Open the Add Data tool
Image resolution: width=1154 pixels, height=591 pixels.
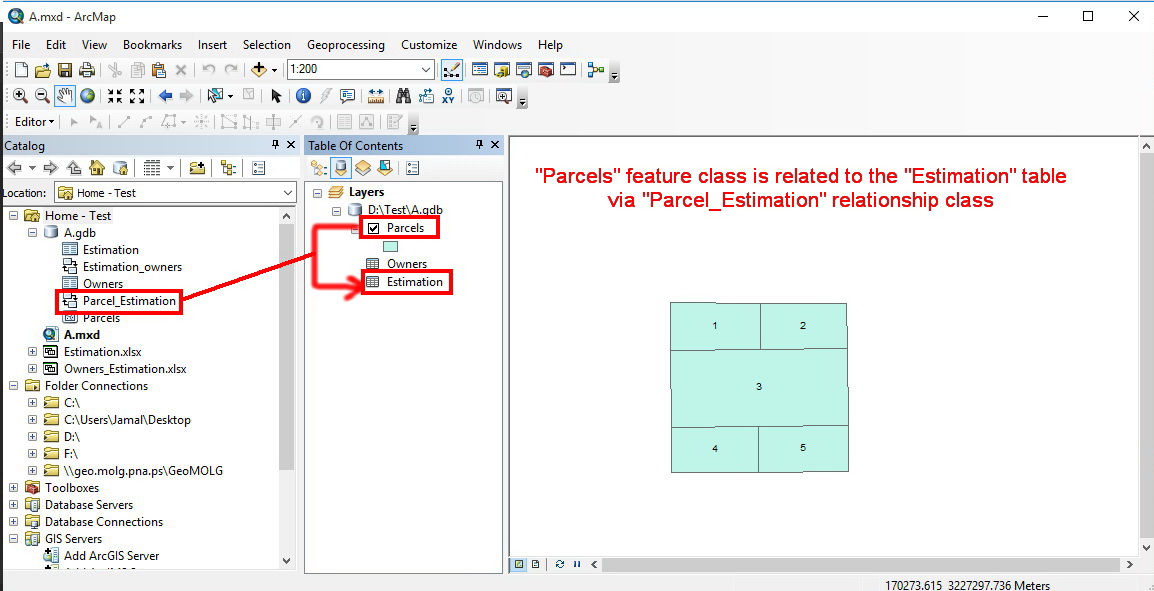(x=258, y=70)
